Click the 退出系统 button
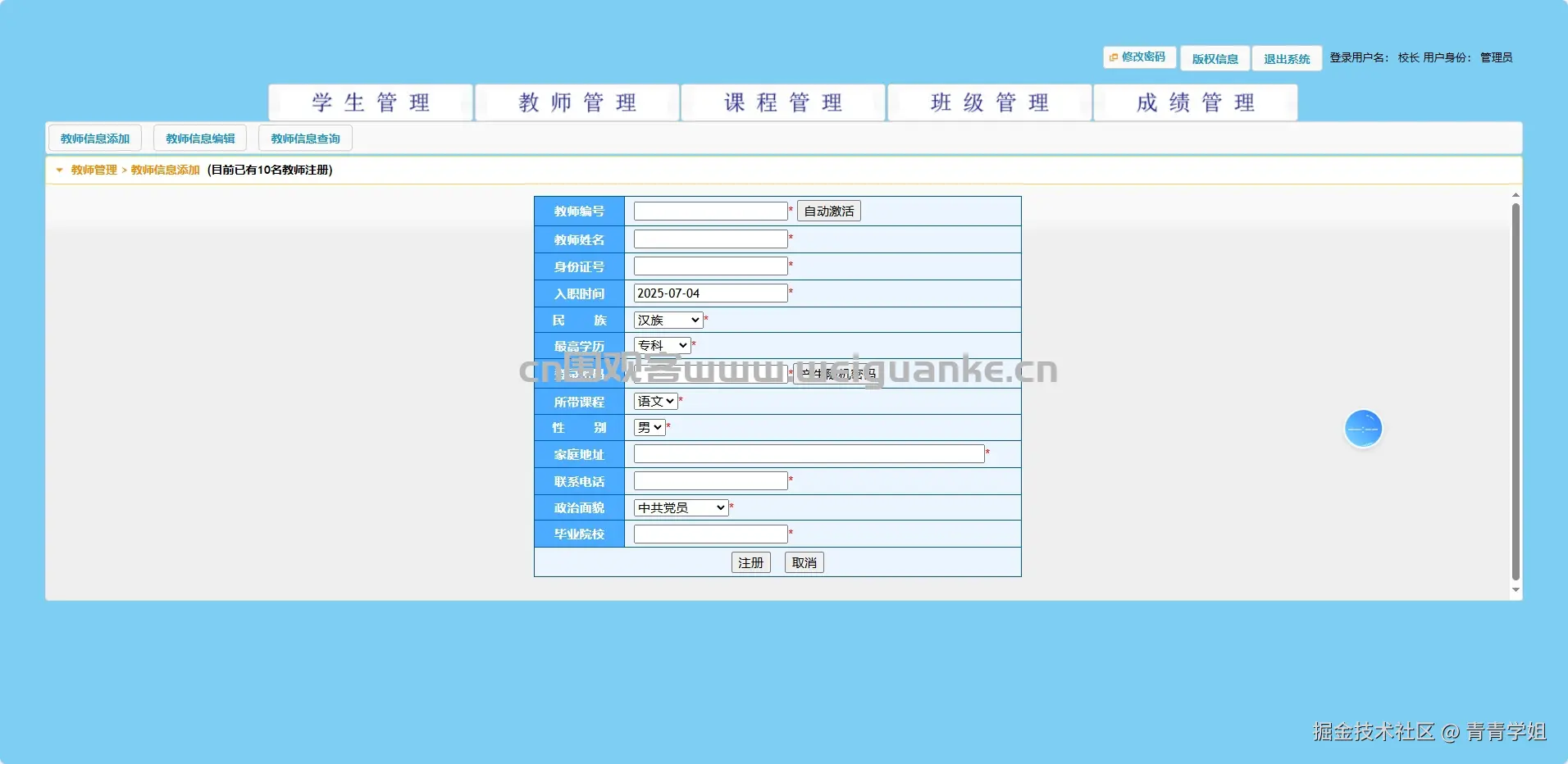Image resolution: width=1568 pixels, height=764 pixels. coord(1287,59)
